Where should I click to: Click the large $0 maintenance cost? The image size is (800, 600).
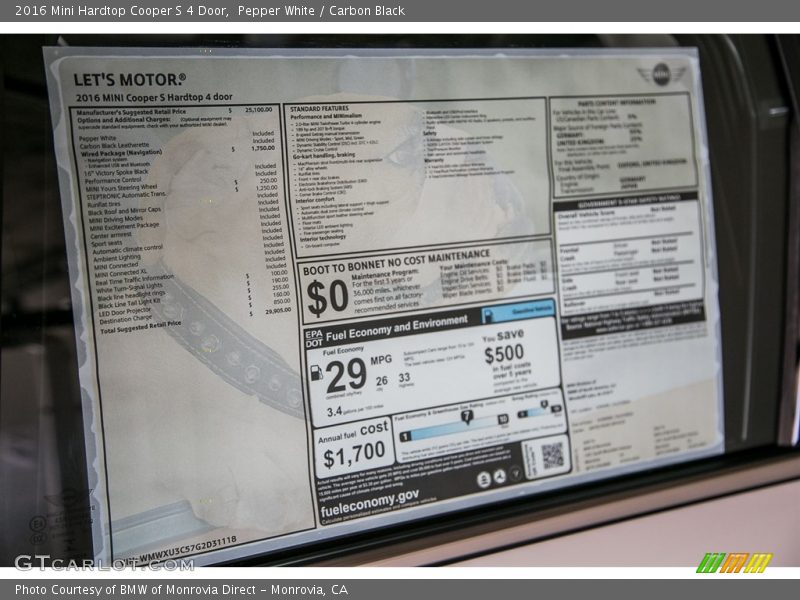point(327,297)
